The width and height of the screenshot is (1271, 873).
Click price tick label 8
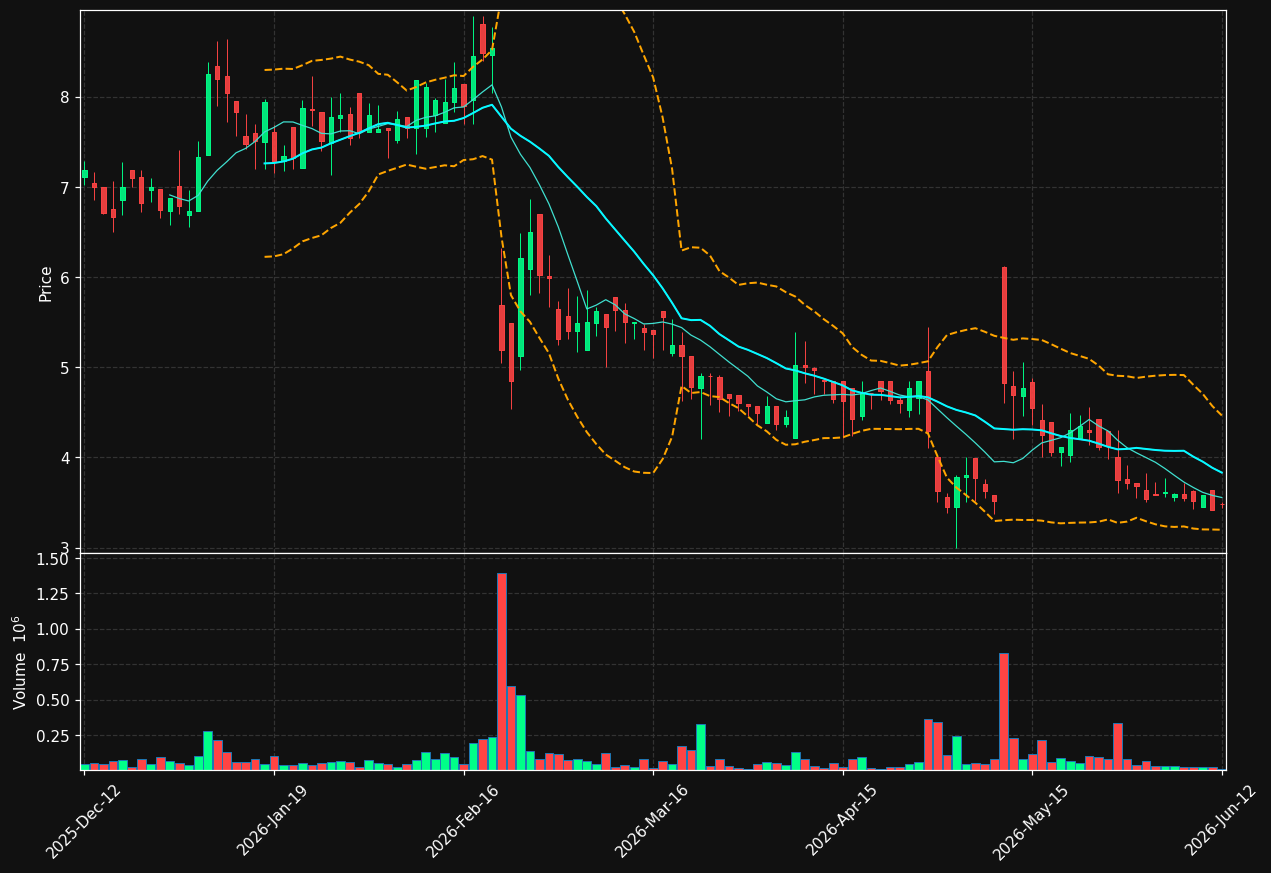pyautogui.click(x=63, y=97)
